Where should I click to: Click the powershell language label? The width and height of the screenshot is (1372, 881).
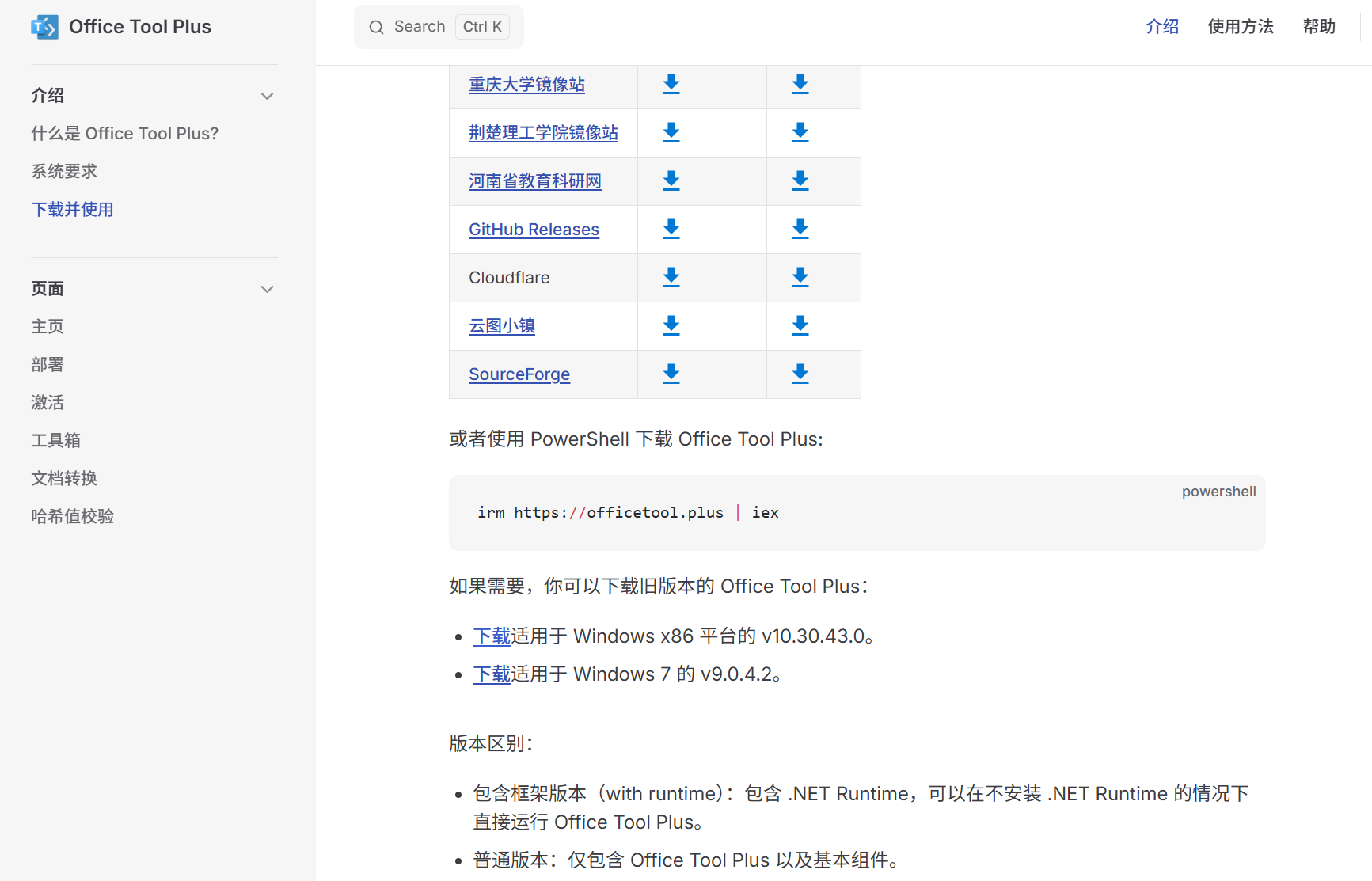[1219, 492]
